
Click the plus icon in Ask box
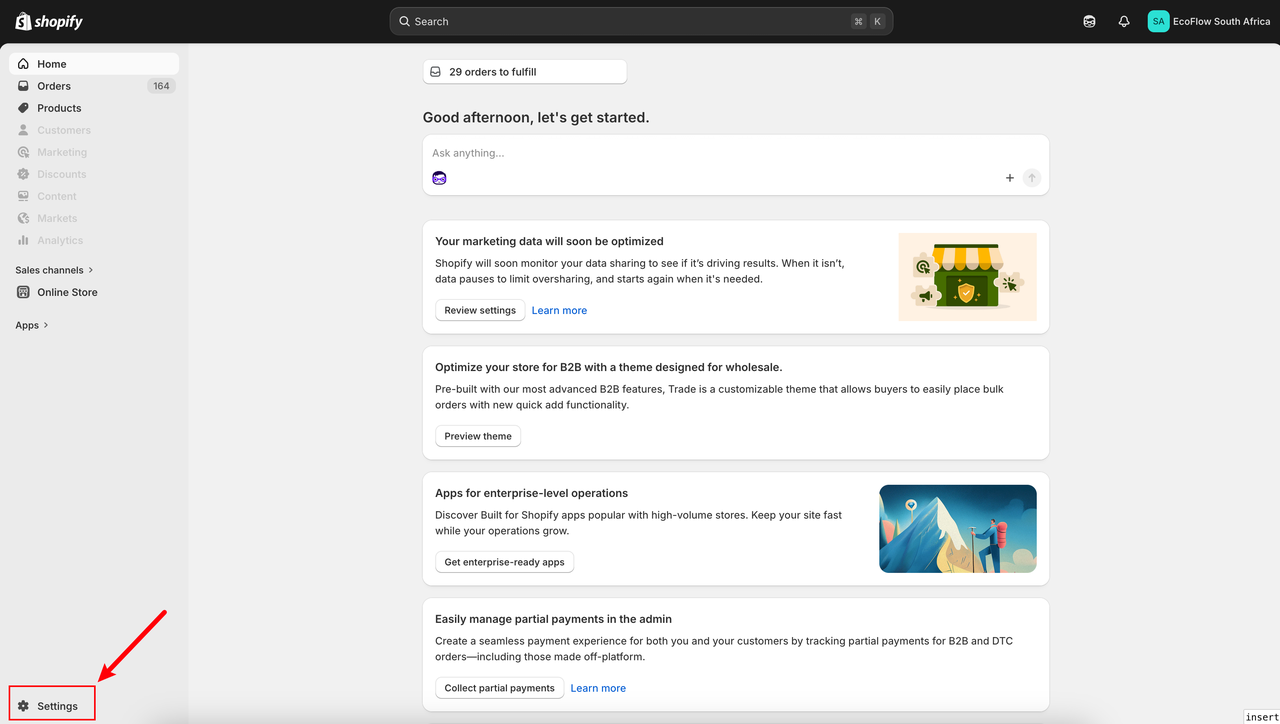[1009, 178]
